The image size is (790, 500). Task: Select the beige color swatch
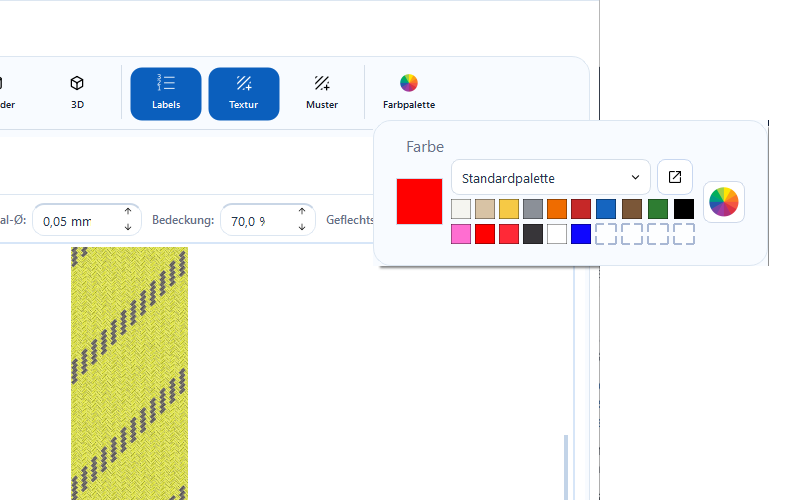485,209
